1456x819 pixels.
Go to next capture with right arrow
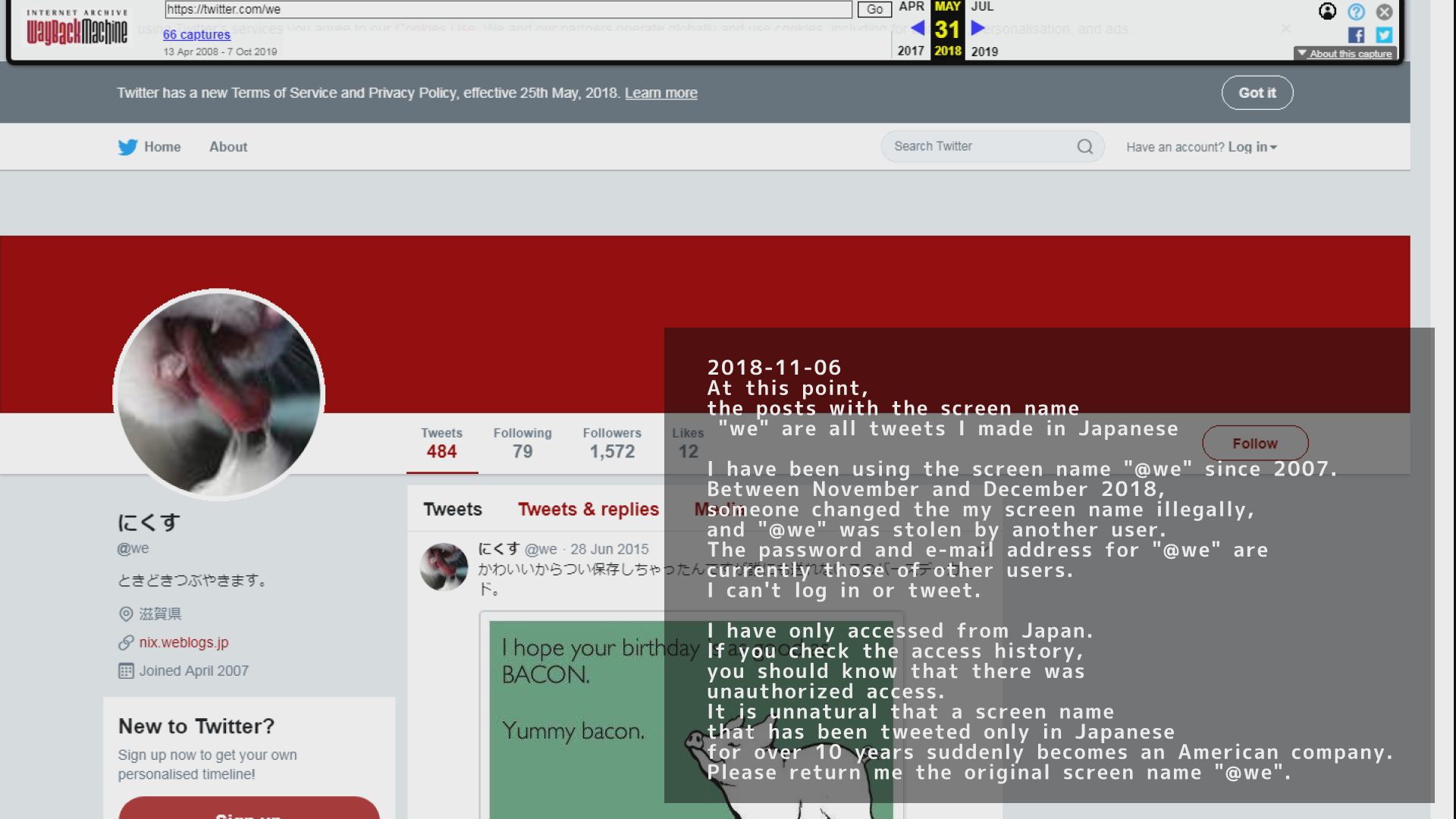(977, 29)
